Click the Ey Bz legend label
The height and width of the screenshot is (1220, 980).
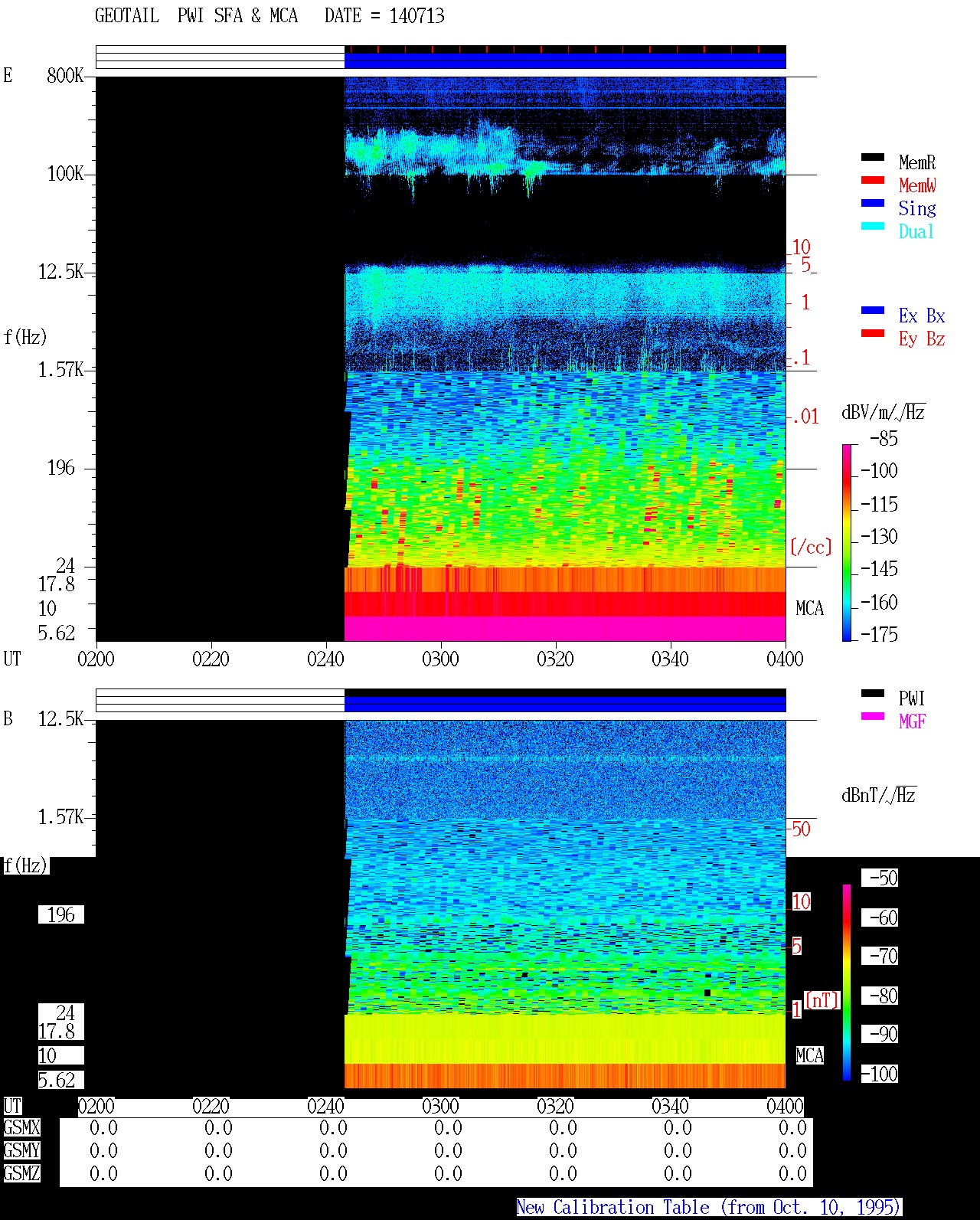(922, 339)
